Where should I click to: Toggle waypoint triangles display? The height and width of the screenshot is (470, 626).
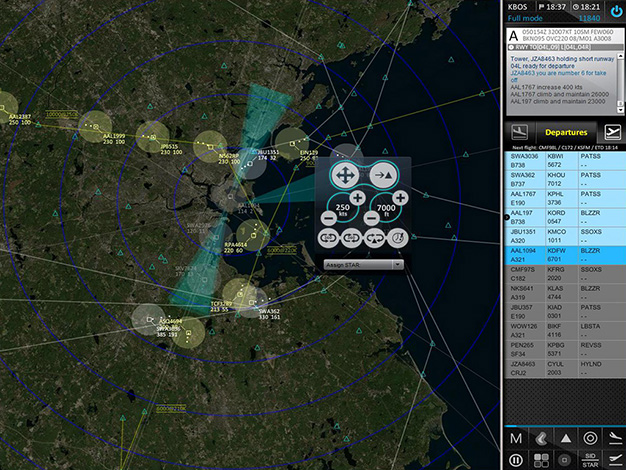click(x=565, y=438)
